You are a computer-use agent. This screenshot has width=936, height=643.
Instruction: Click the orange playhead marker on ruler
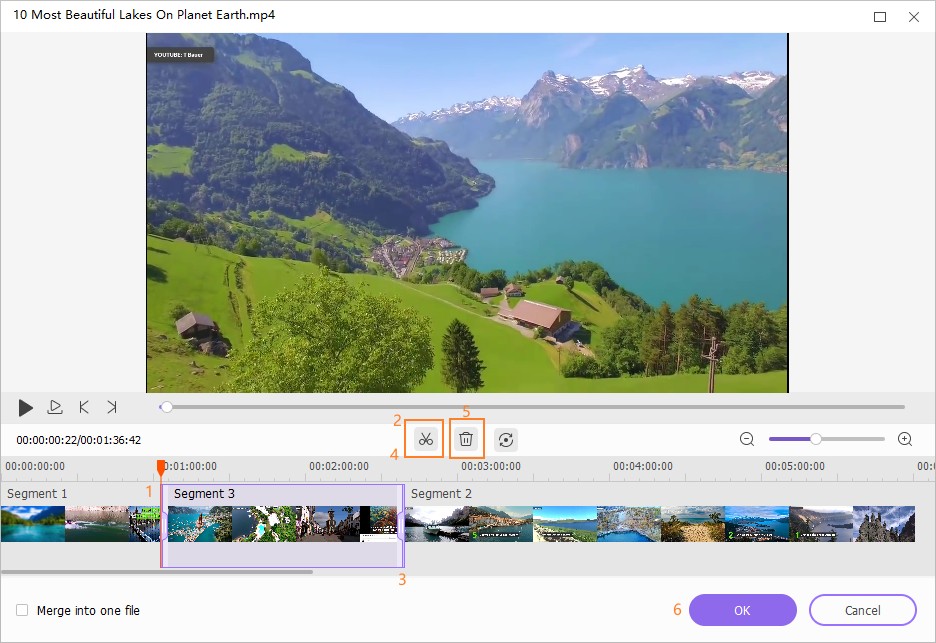tap(161, 467)
